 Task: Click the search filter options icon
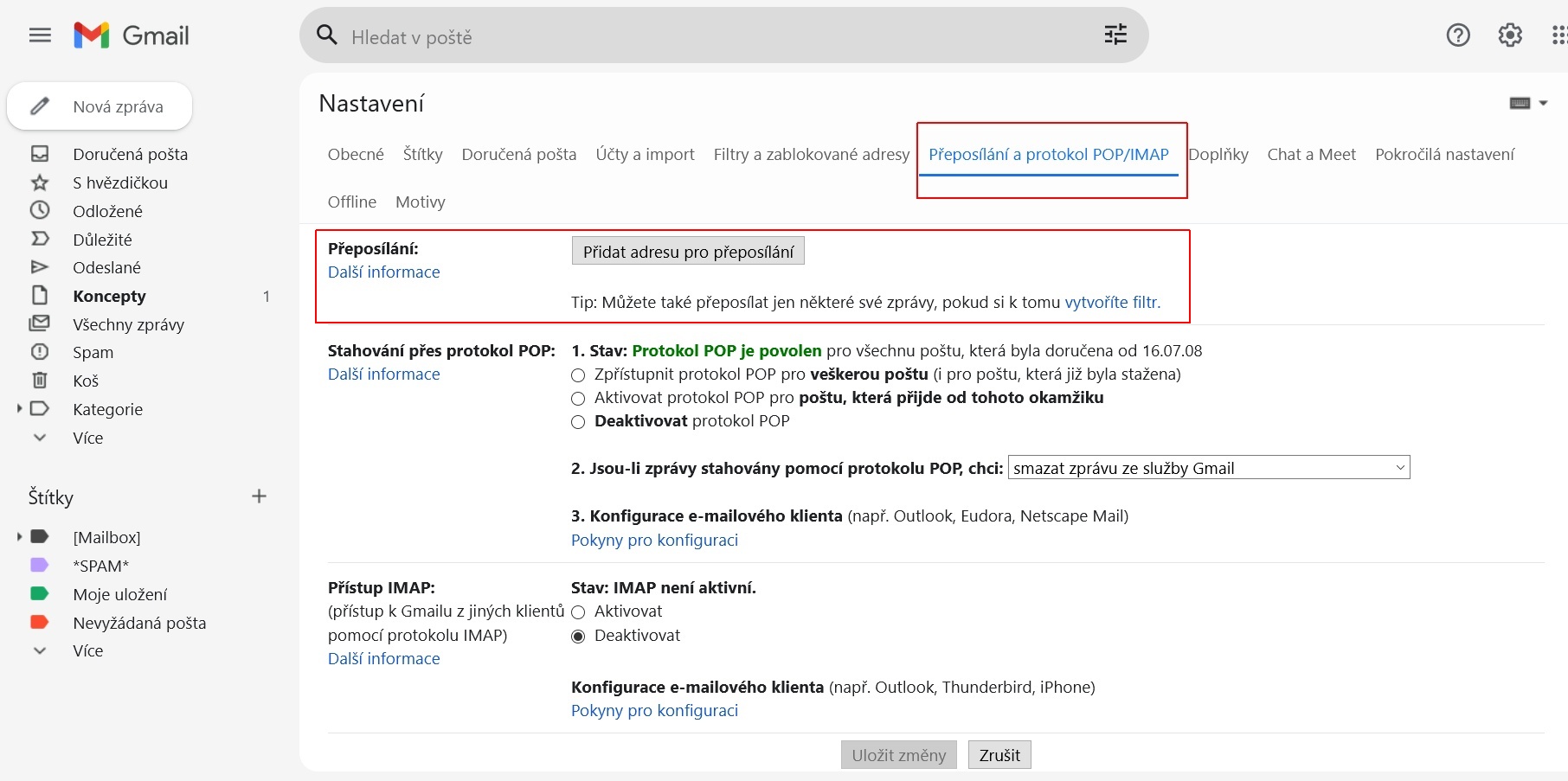(1115, 35)
